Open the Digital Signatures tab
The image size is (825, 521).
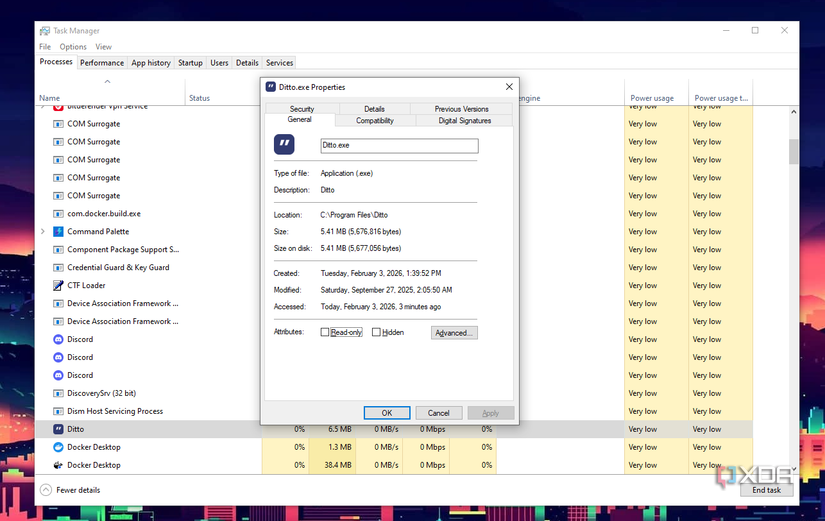coord(465,121)
